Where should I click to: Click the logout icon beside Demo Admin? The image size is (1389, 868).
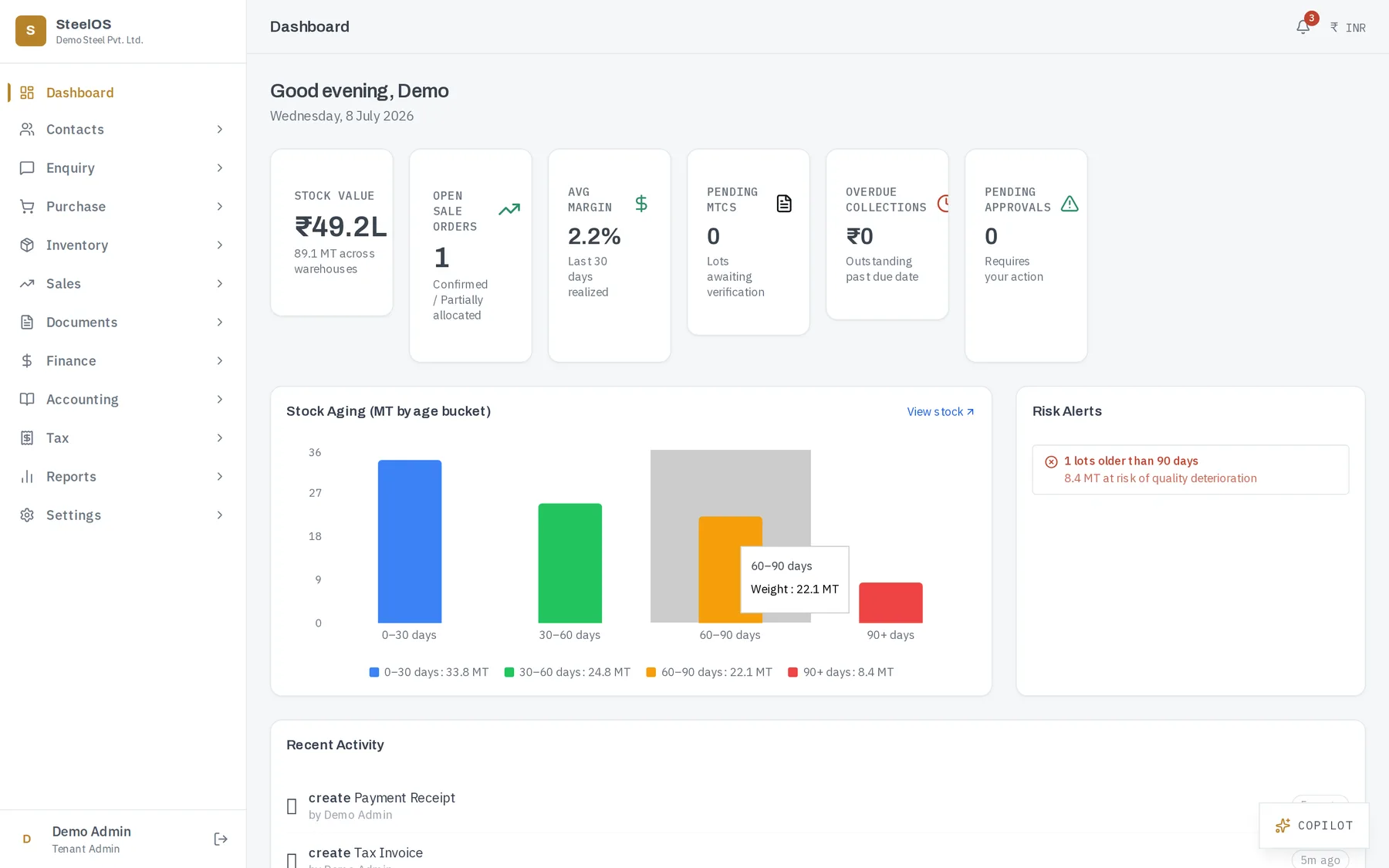coord(221,839)
